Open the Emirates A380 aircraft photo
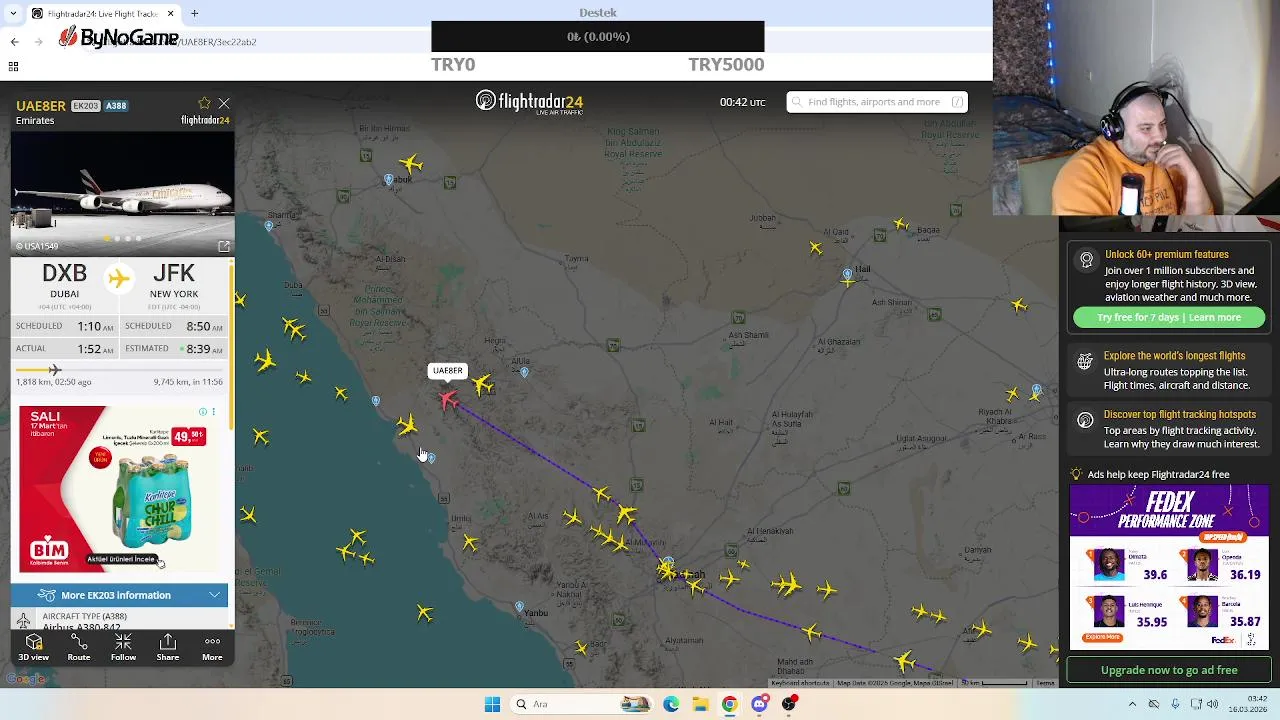 (x=122, y=193)
